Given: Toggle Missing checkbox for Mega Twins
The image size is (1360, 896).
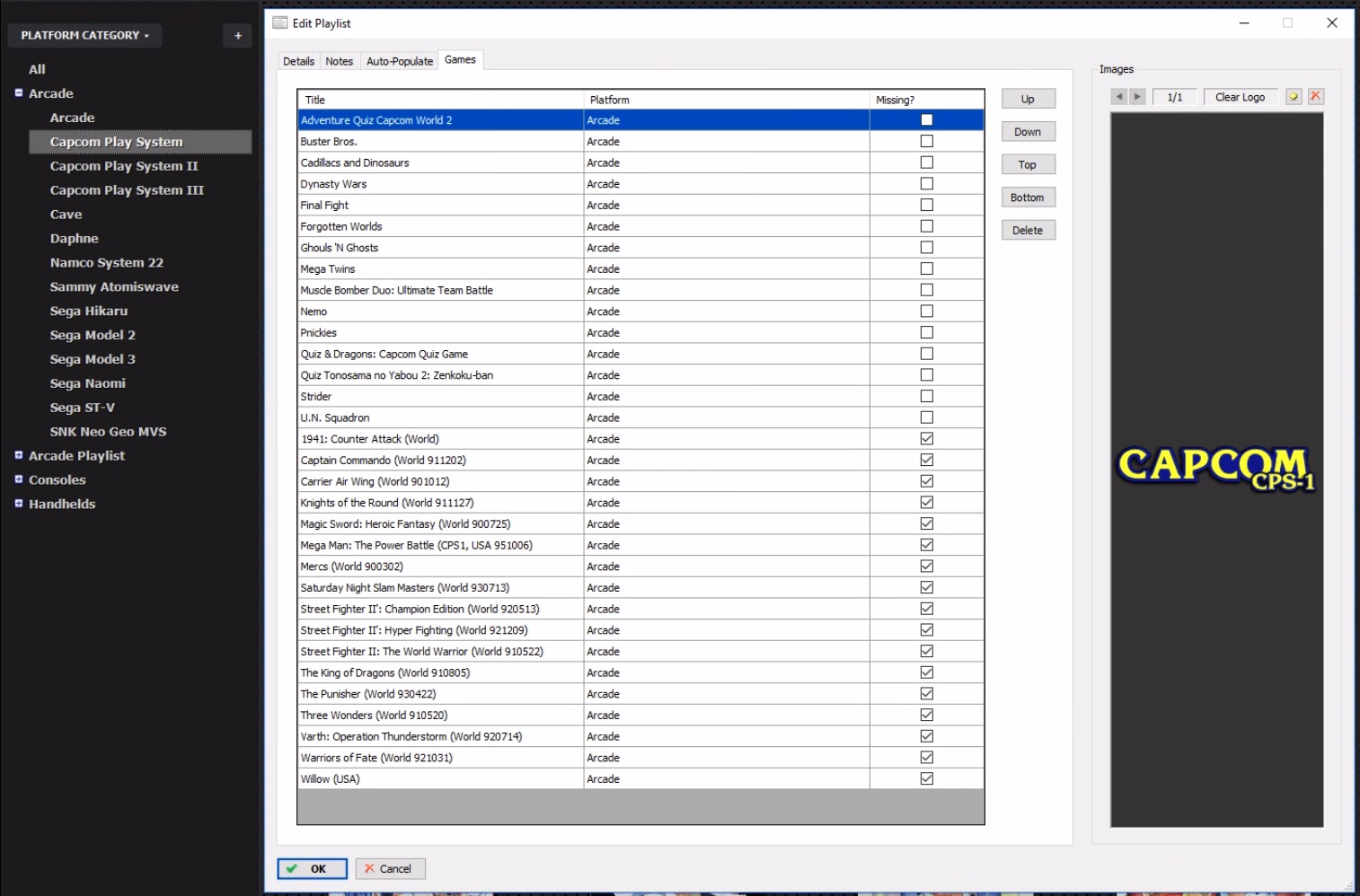Looking at the screenshot, I should 927,268.
